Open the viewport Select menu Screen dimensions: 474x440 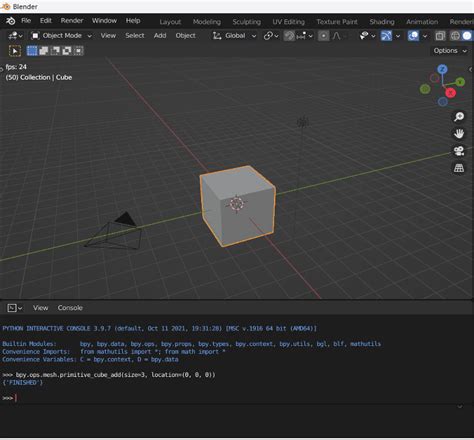135,36
